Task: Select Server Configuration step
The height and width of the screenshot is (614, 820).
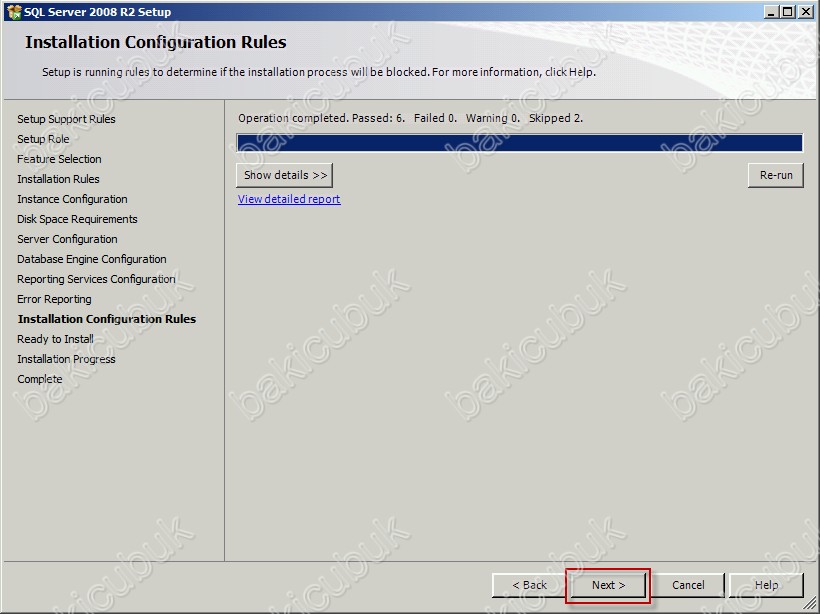Action: 67,239
